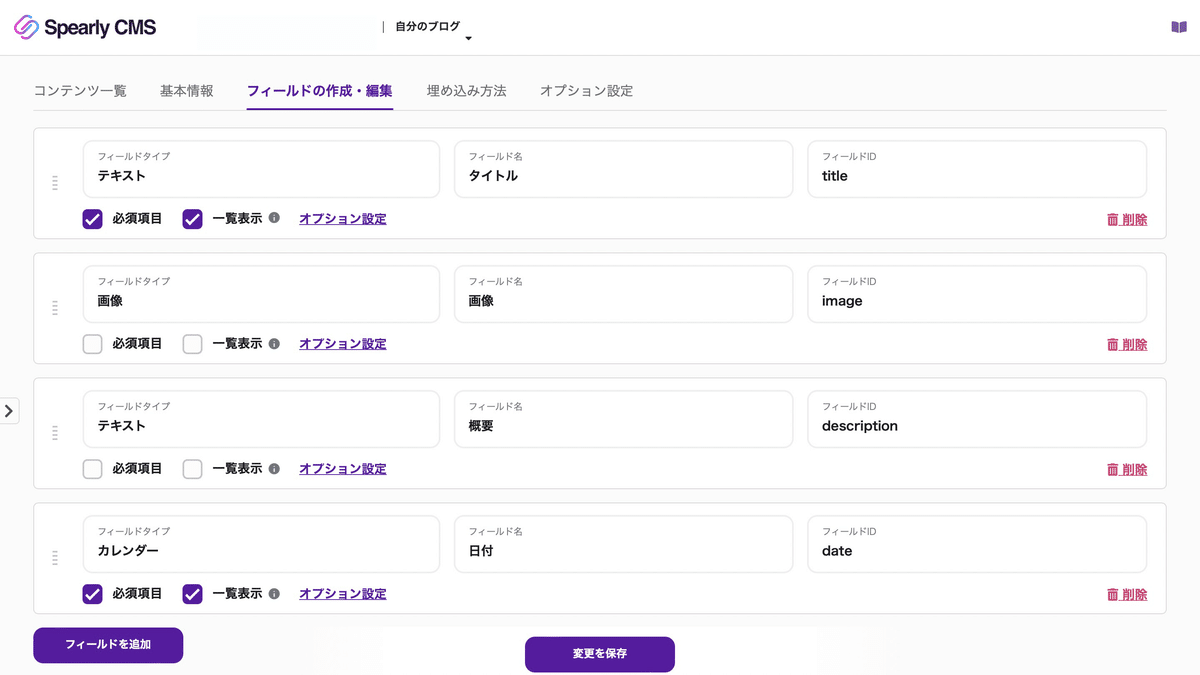Viewport: 1200px width, 675px height.
Task: Delete the description field with 削除
Action: click(x=1127, y=470)
